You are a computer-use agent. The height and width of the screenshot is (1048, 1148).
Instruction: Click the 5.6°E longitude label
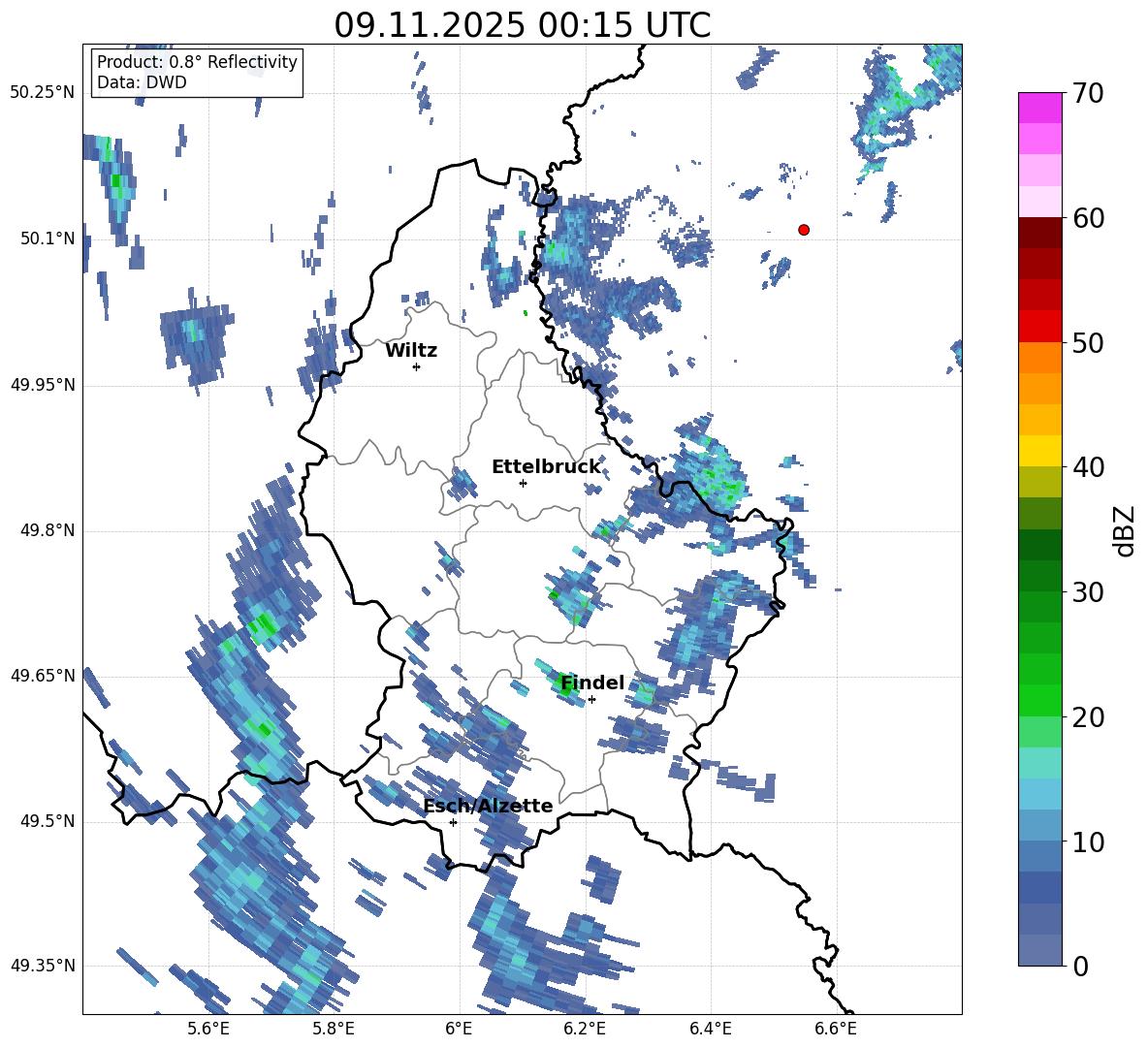point(208,1029)
